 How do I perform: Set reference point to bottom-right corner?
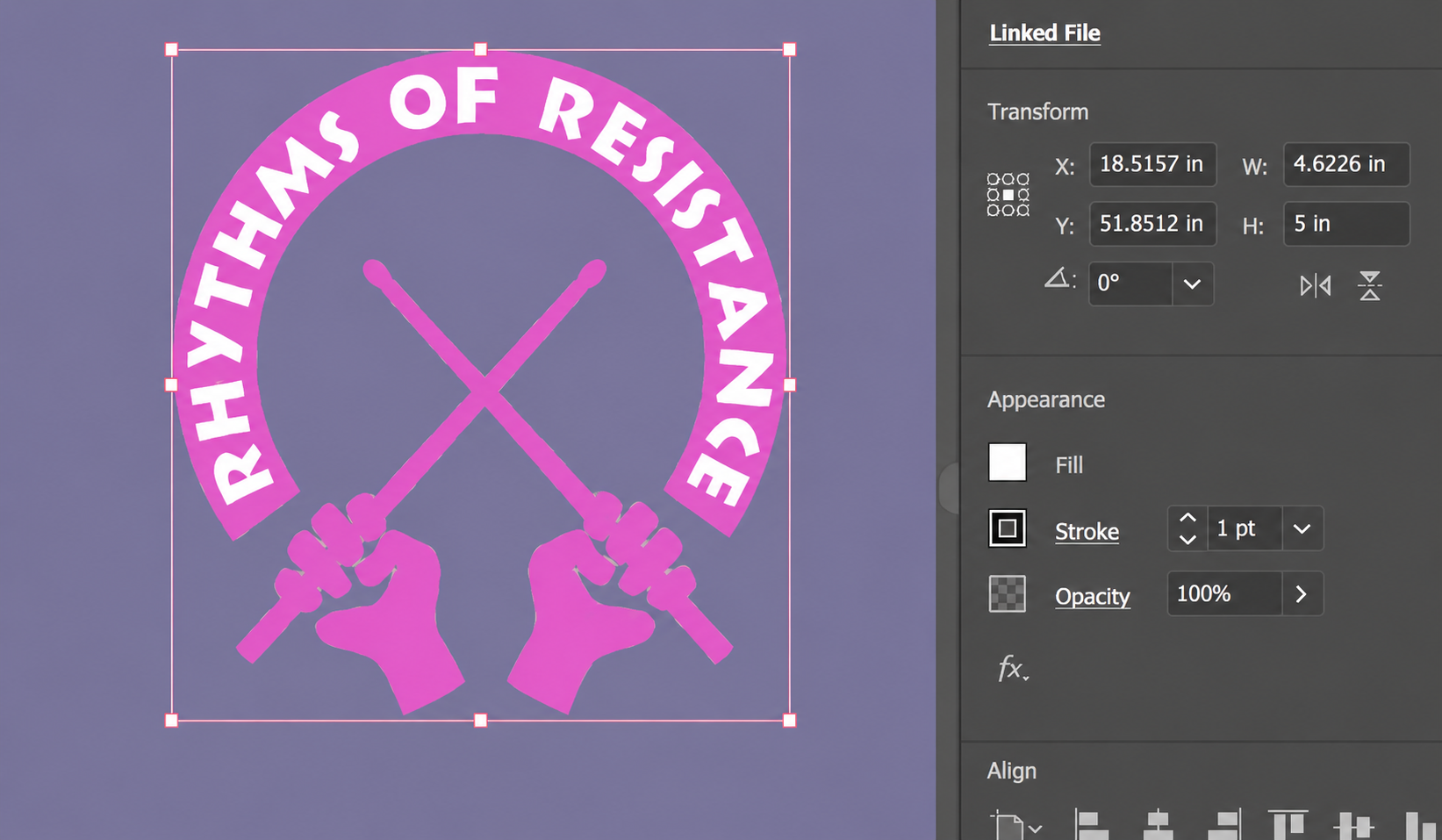click(x=1023, y=210)
